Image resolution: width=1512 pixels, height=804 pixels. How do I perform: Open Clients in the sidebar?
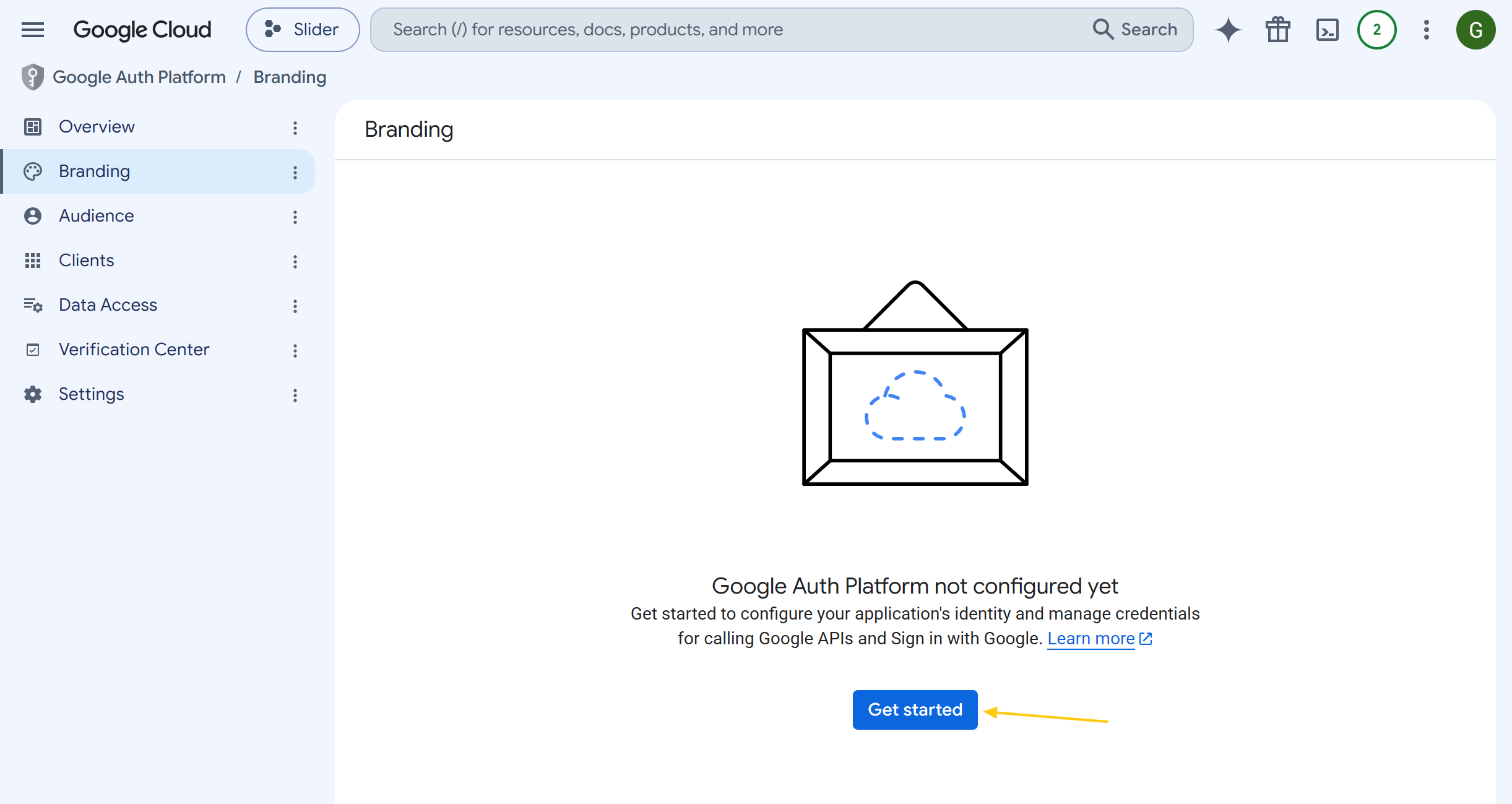tap(158, 261)
